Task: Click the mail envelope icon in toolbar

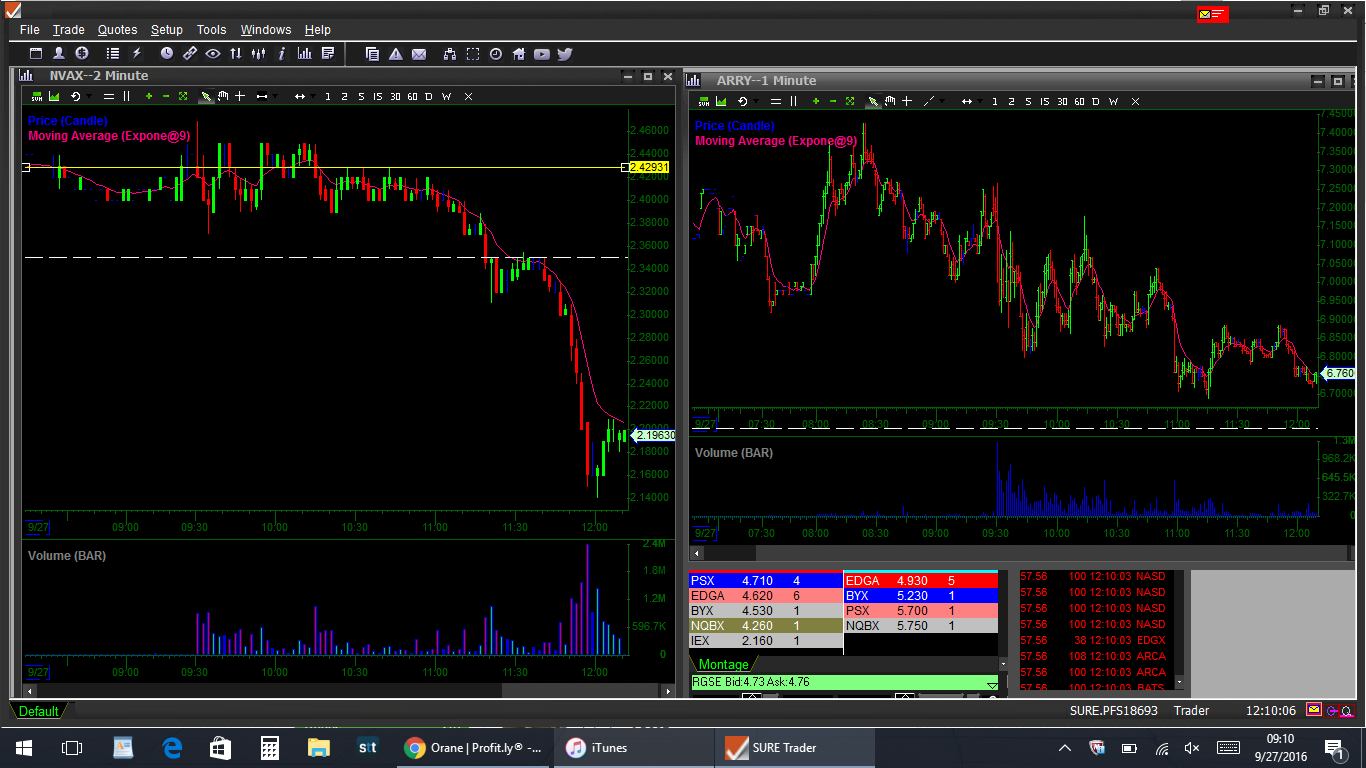Action: [419, 54]
